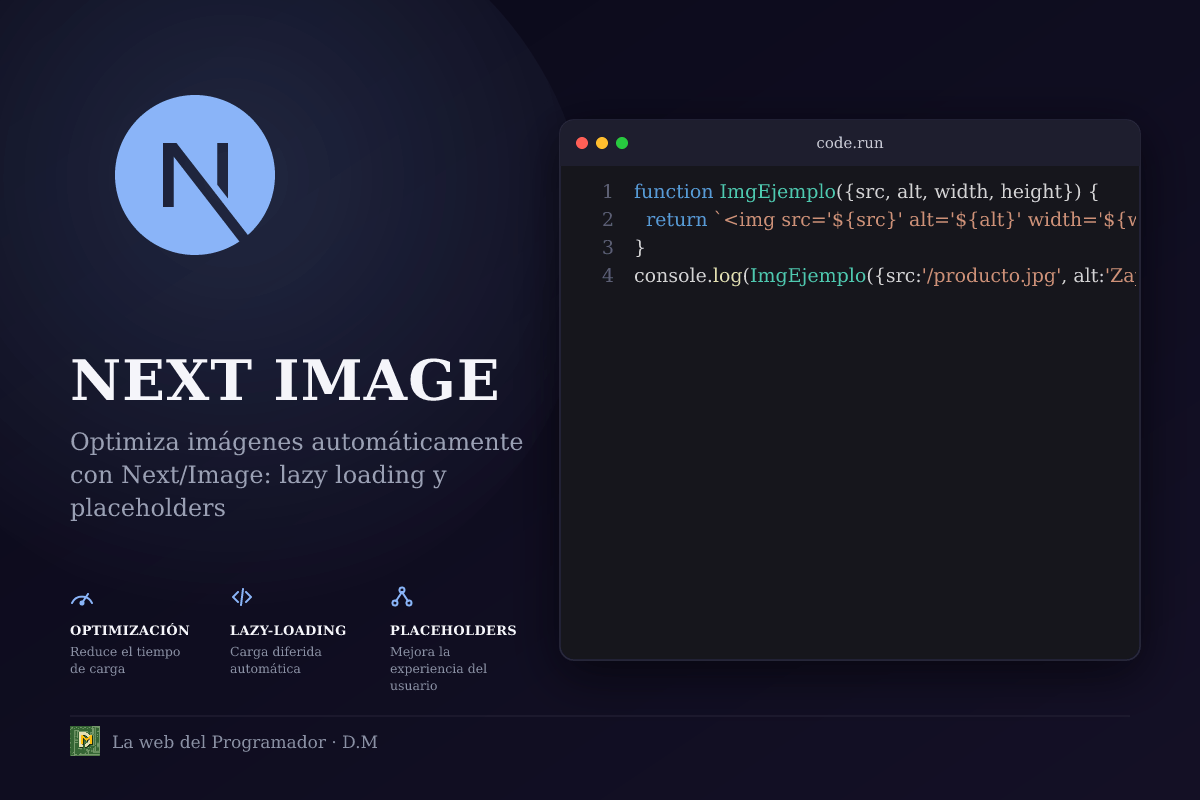
Task: Click the speedometer icon above Optimización
Action: click(x=82, y=598)
